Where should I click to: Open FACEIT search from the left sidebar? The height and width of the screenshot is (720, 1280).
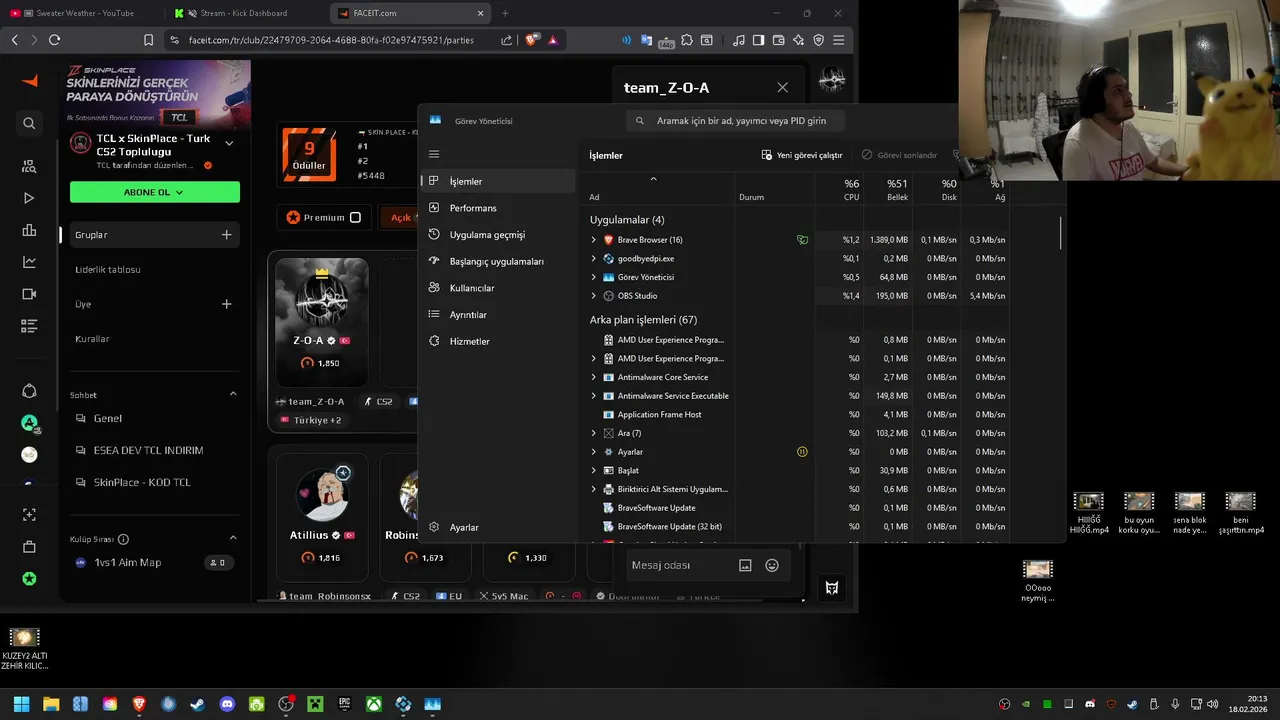pyautogui.click(x=29, y=123)
